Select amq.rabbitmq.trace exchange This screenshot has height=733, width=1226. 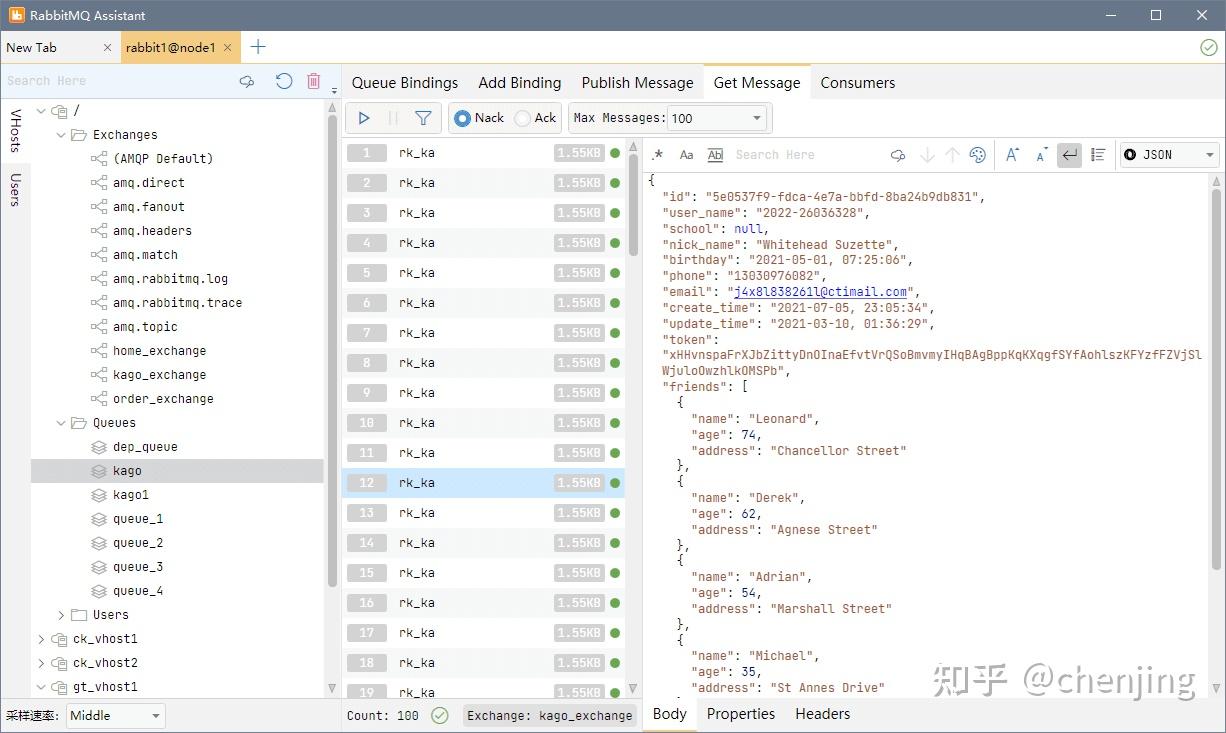[x=178, y=303]
